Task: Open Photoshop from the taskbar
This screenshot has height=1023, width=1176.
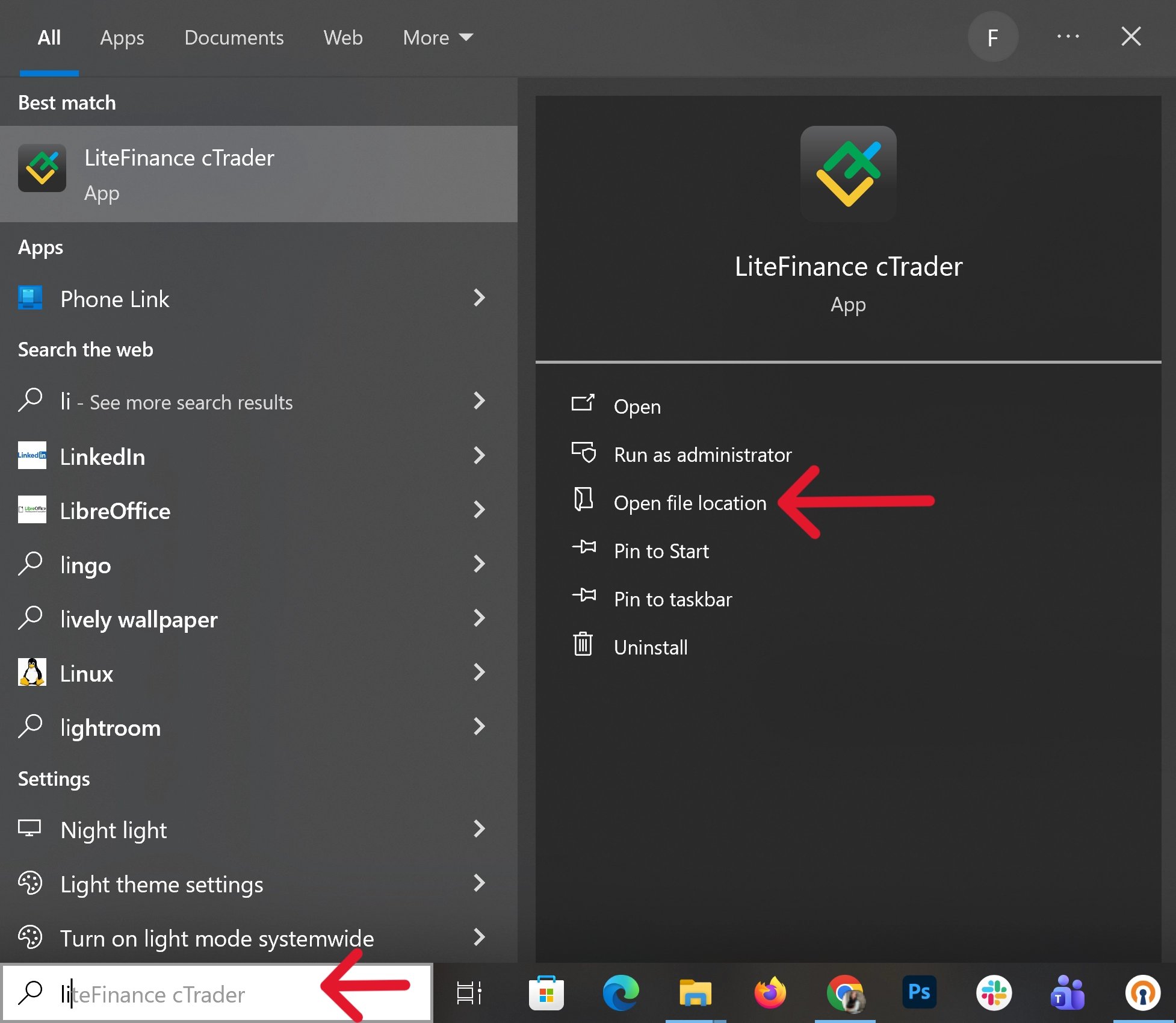Action: click(x=919, y=992)
